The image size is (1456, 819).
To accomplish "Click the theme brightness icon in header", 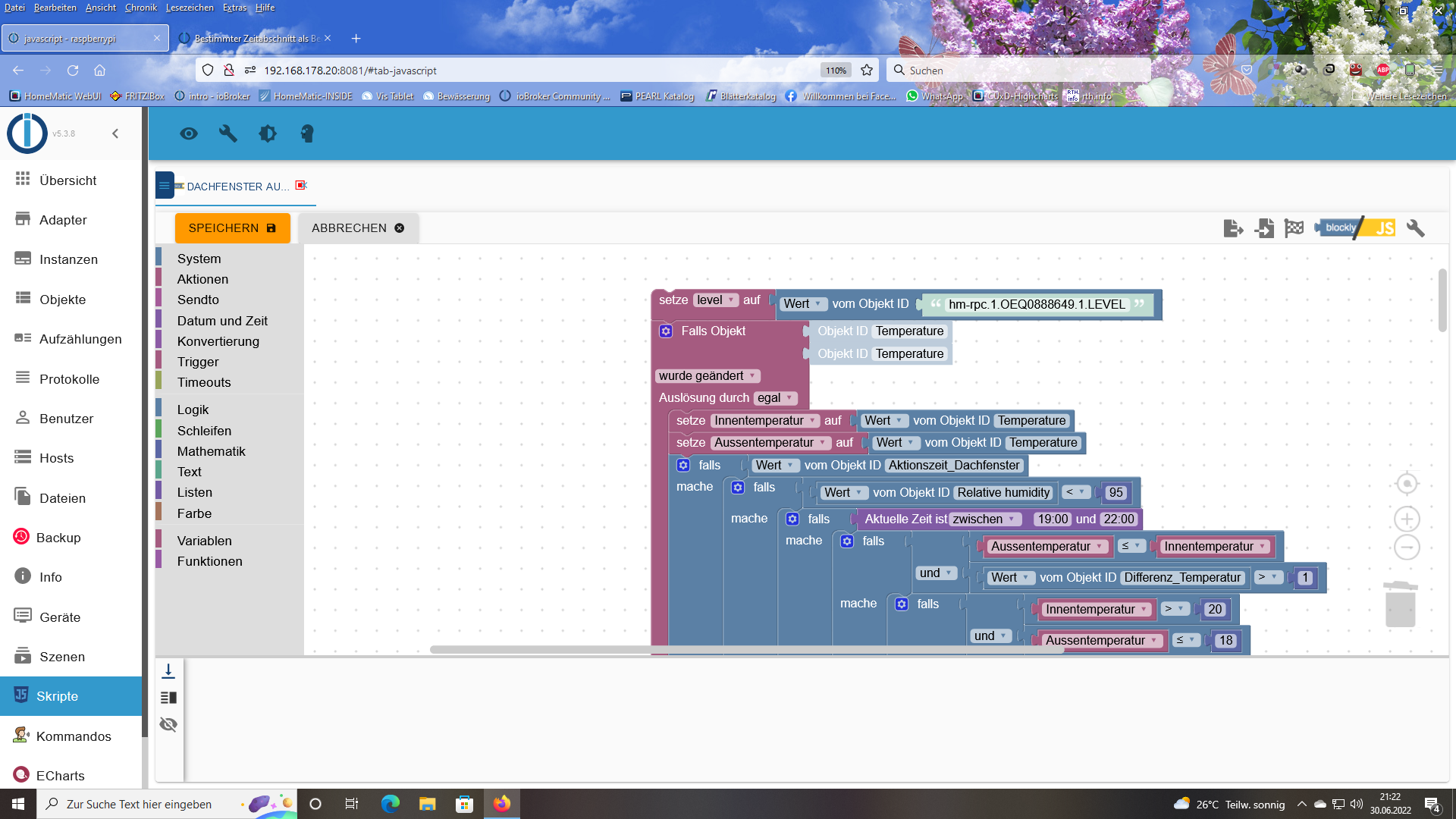I will [268, 134].
